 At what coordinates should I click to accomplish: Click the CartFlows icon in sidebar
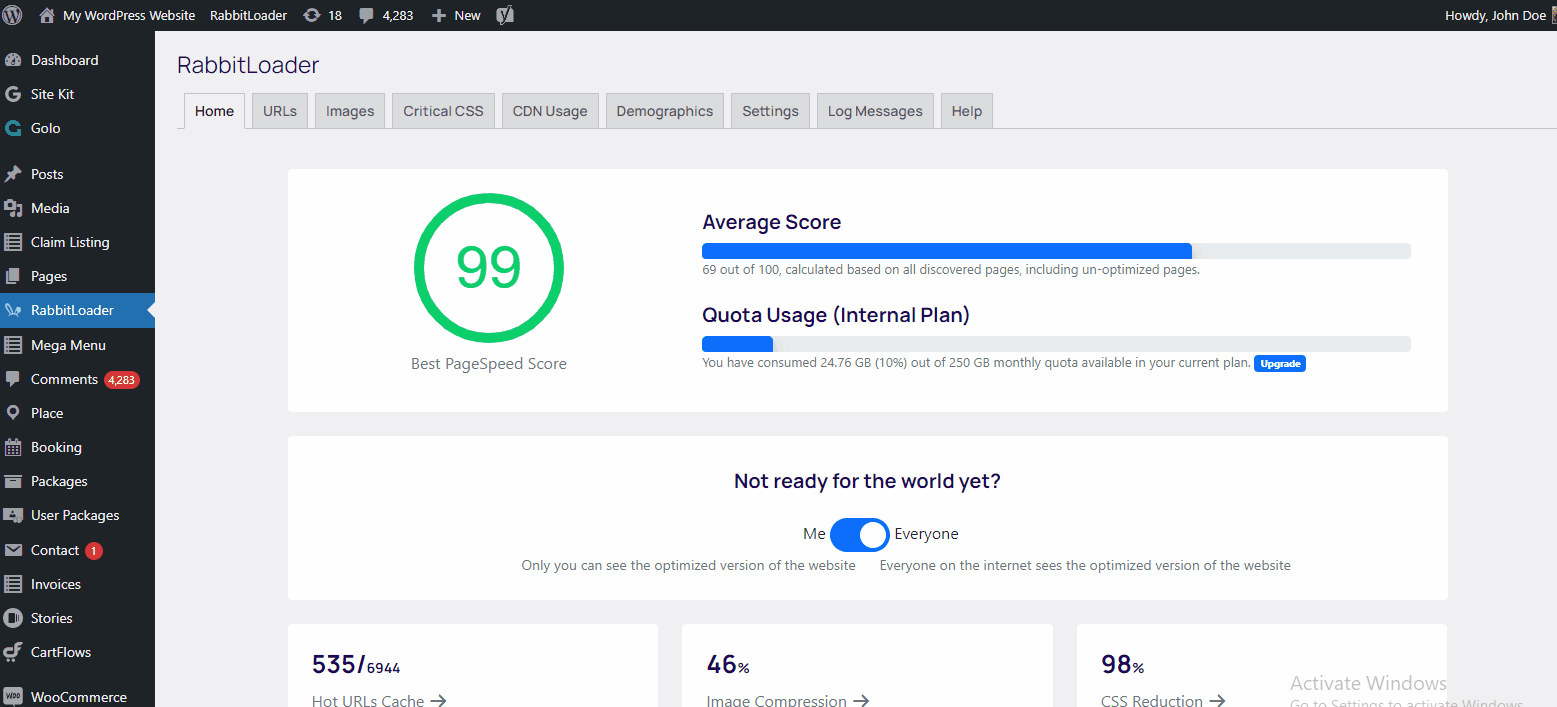point(13,652)
